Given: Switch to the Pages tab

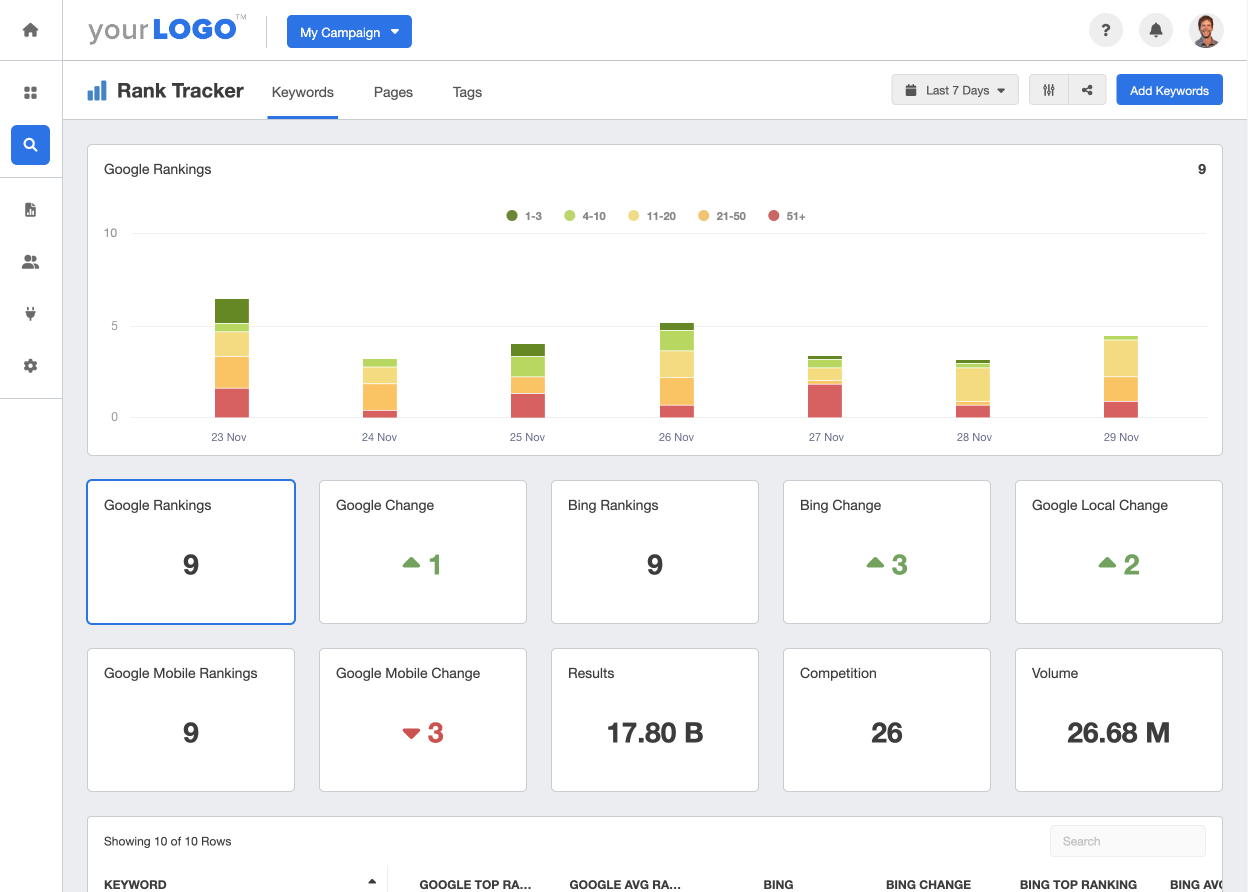Looking at the screenshot, I should point(393,92).
